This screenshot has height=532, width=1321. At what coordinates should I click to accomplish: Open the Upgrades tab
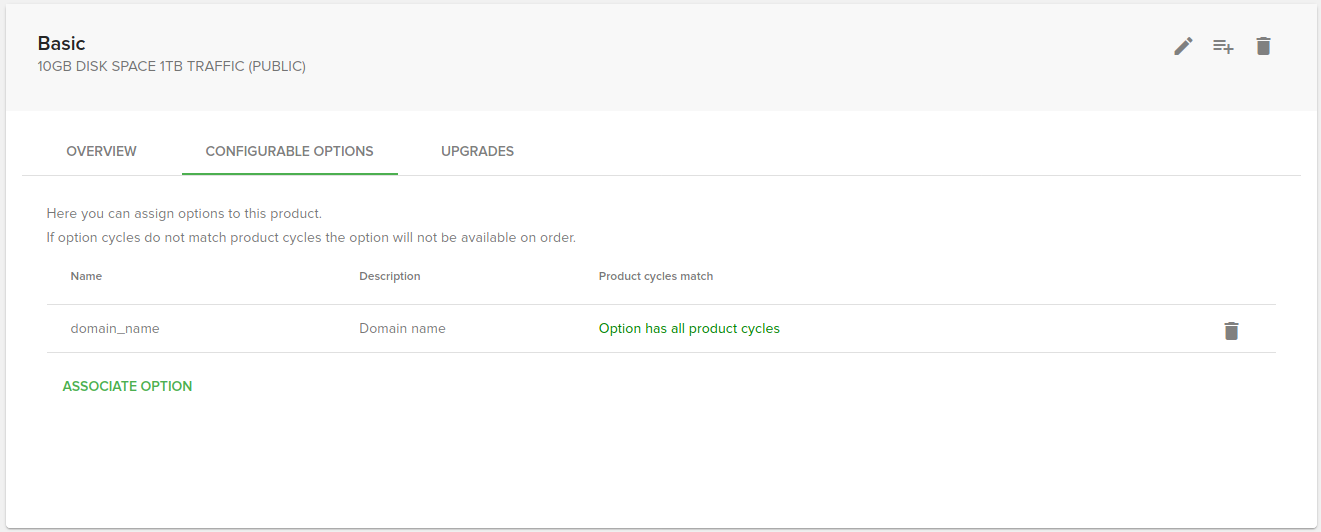point(477,151)
